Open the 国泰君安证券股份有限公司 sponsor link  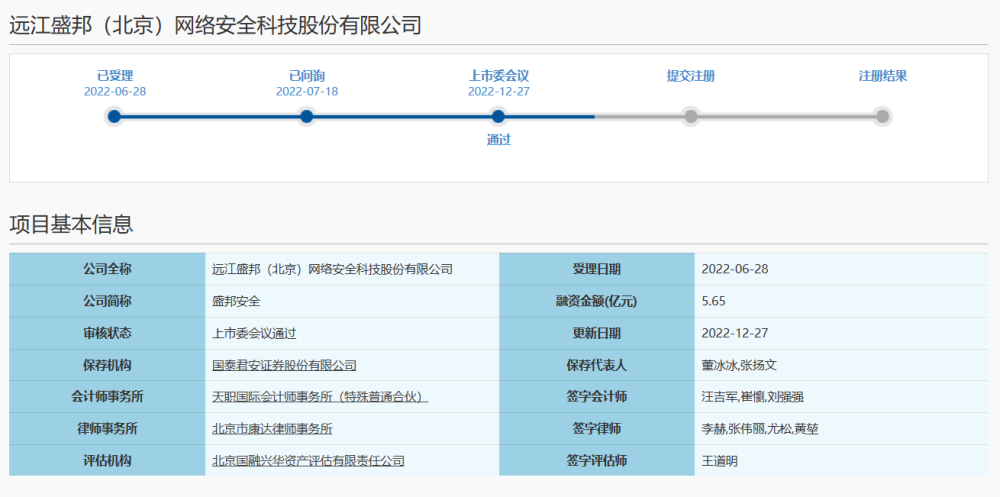(284, 365)
